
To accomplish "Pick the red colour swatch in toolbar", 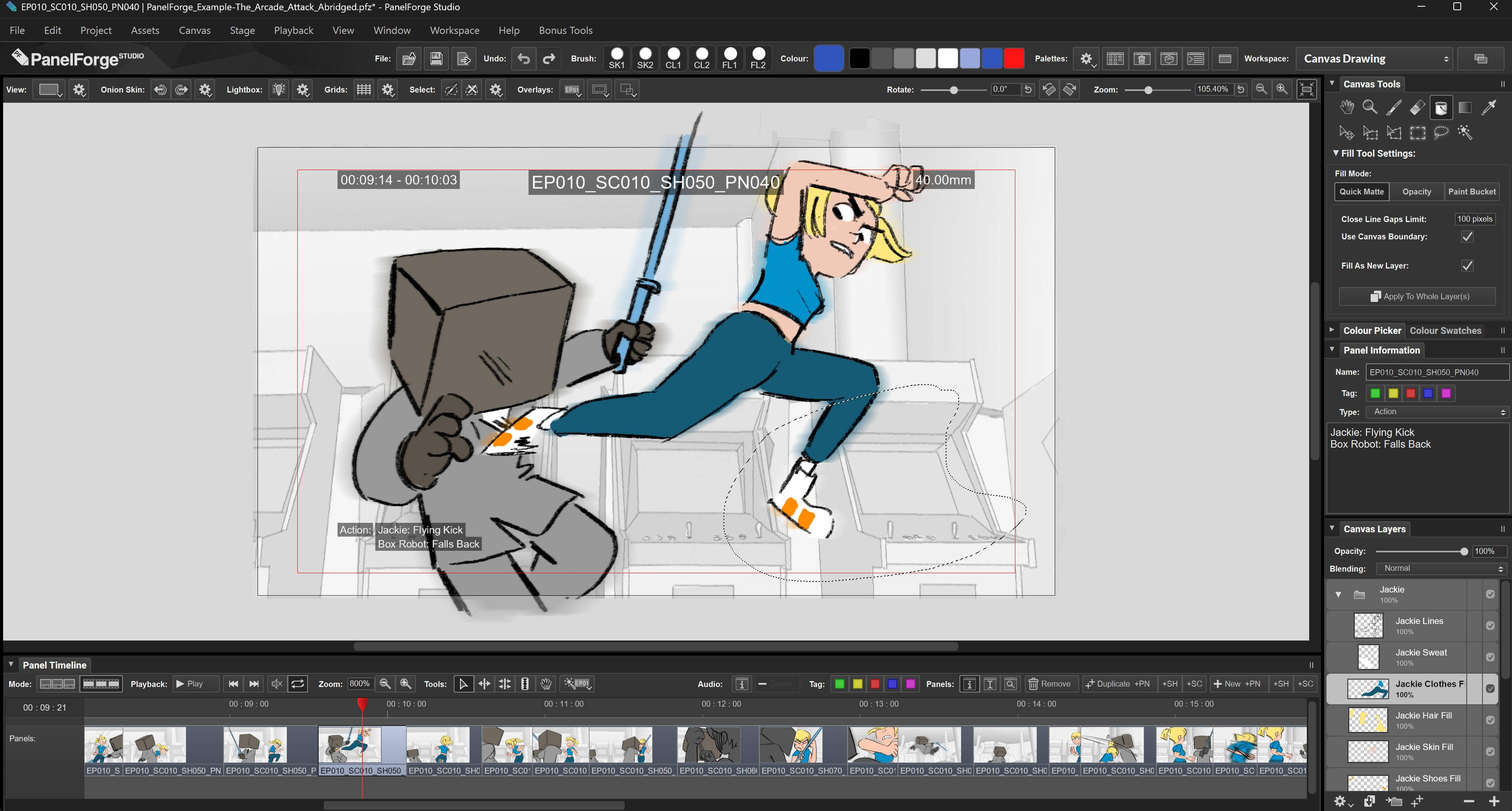I will tap(1014, 59).
